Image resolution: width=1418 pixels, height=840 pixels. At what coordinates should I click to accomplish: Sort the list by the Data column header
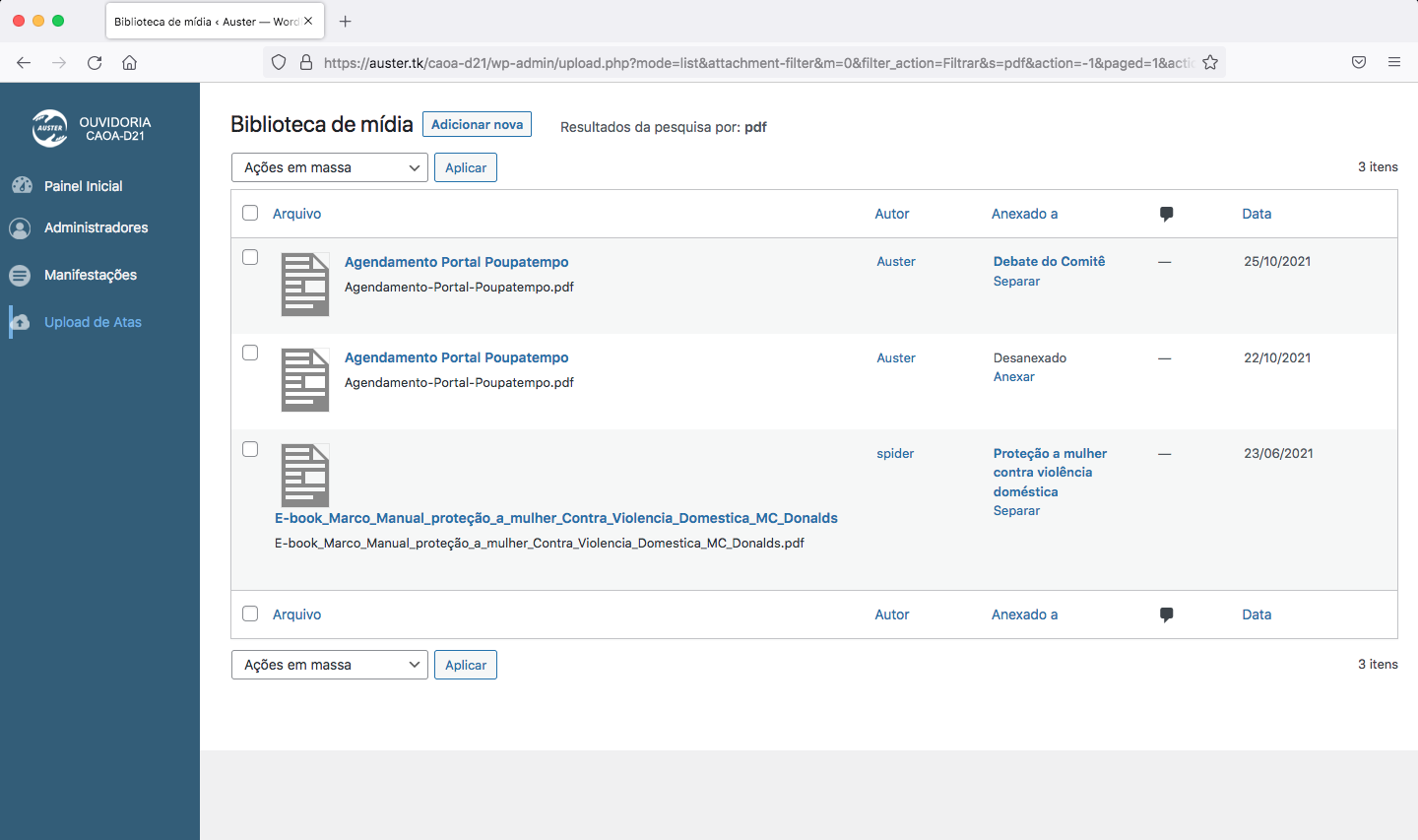point(1257,214)
